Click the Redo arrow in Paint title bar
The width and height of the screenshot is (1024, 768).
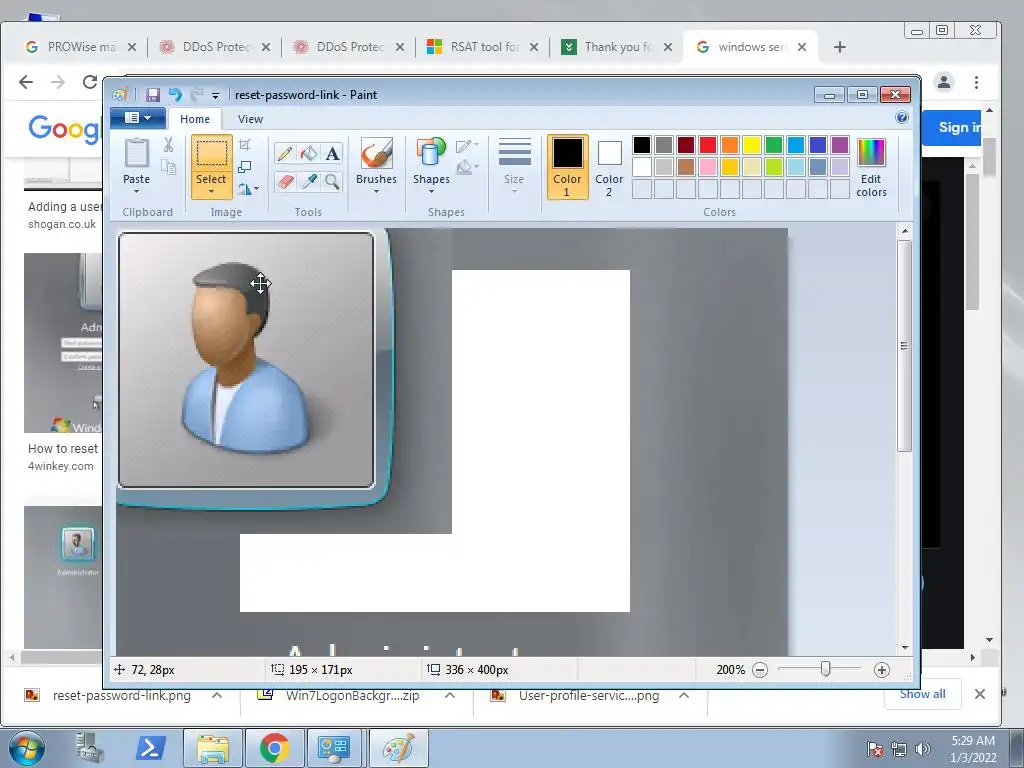tap(197, 95)
